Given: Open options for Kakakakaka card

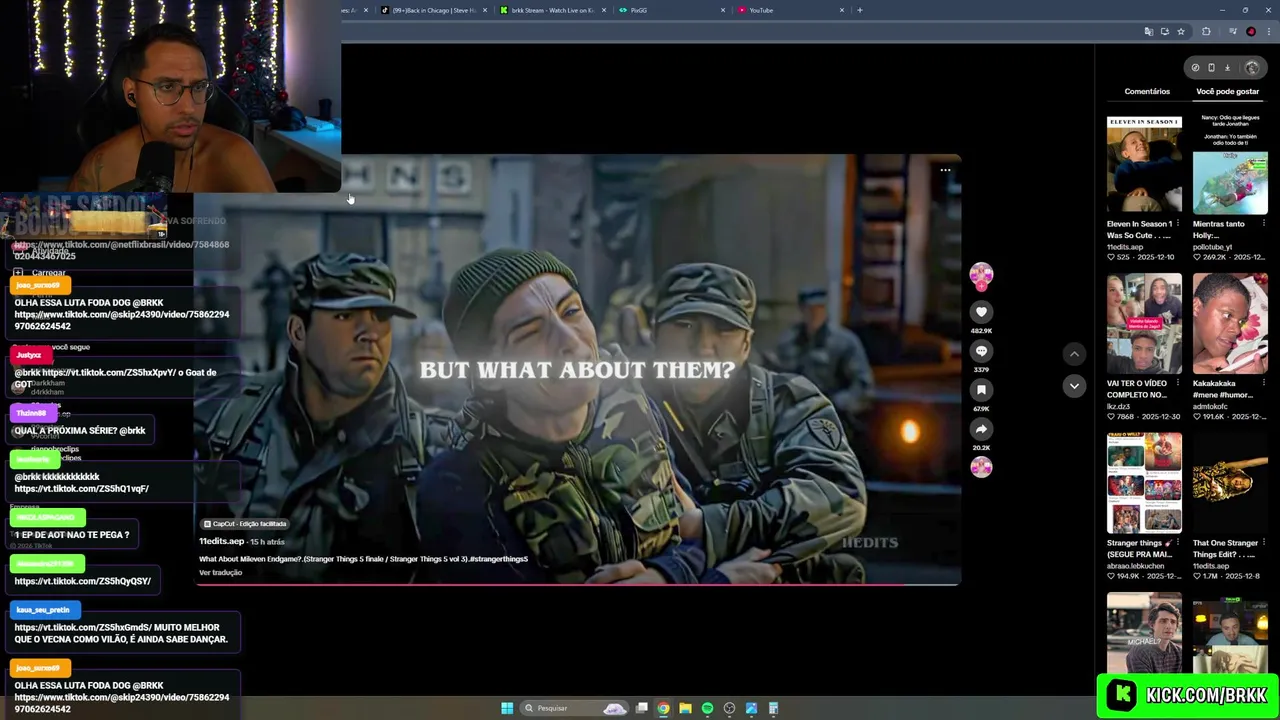Looking at the screenshot, I should pyautogui.click(x=1263, y=383).
